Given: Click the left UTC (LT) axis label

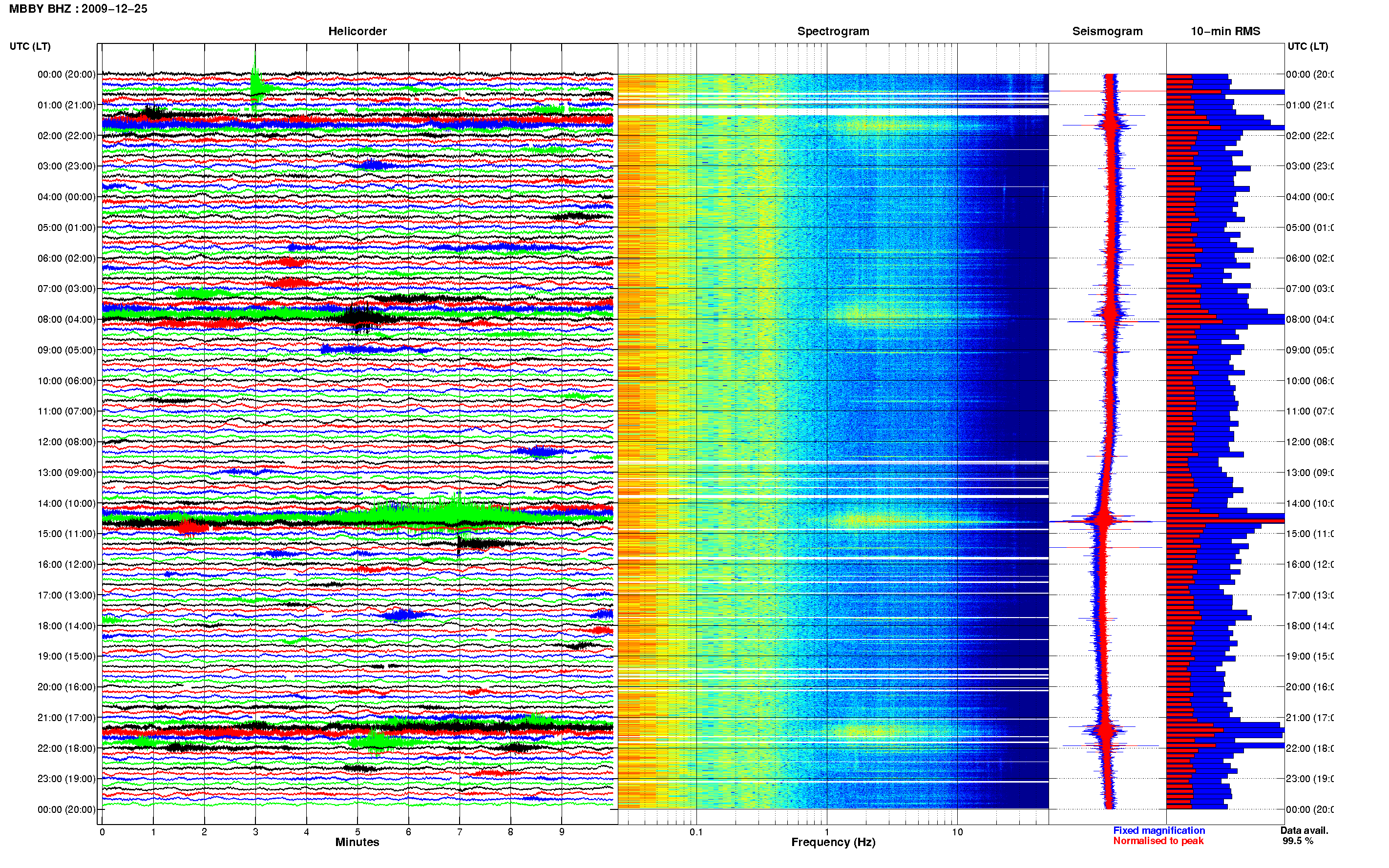Looking at the screenshot, I should tap(30, 46).
